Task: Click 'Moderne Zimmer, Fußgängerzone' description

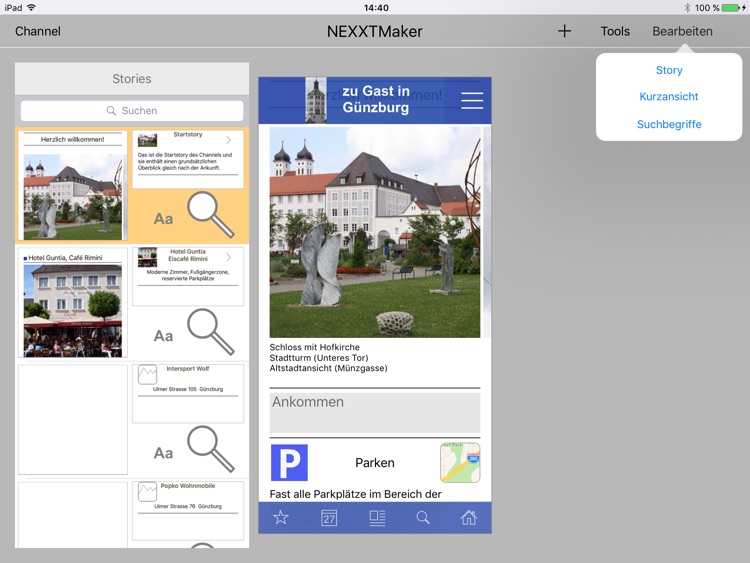Action: 188,275
